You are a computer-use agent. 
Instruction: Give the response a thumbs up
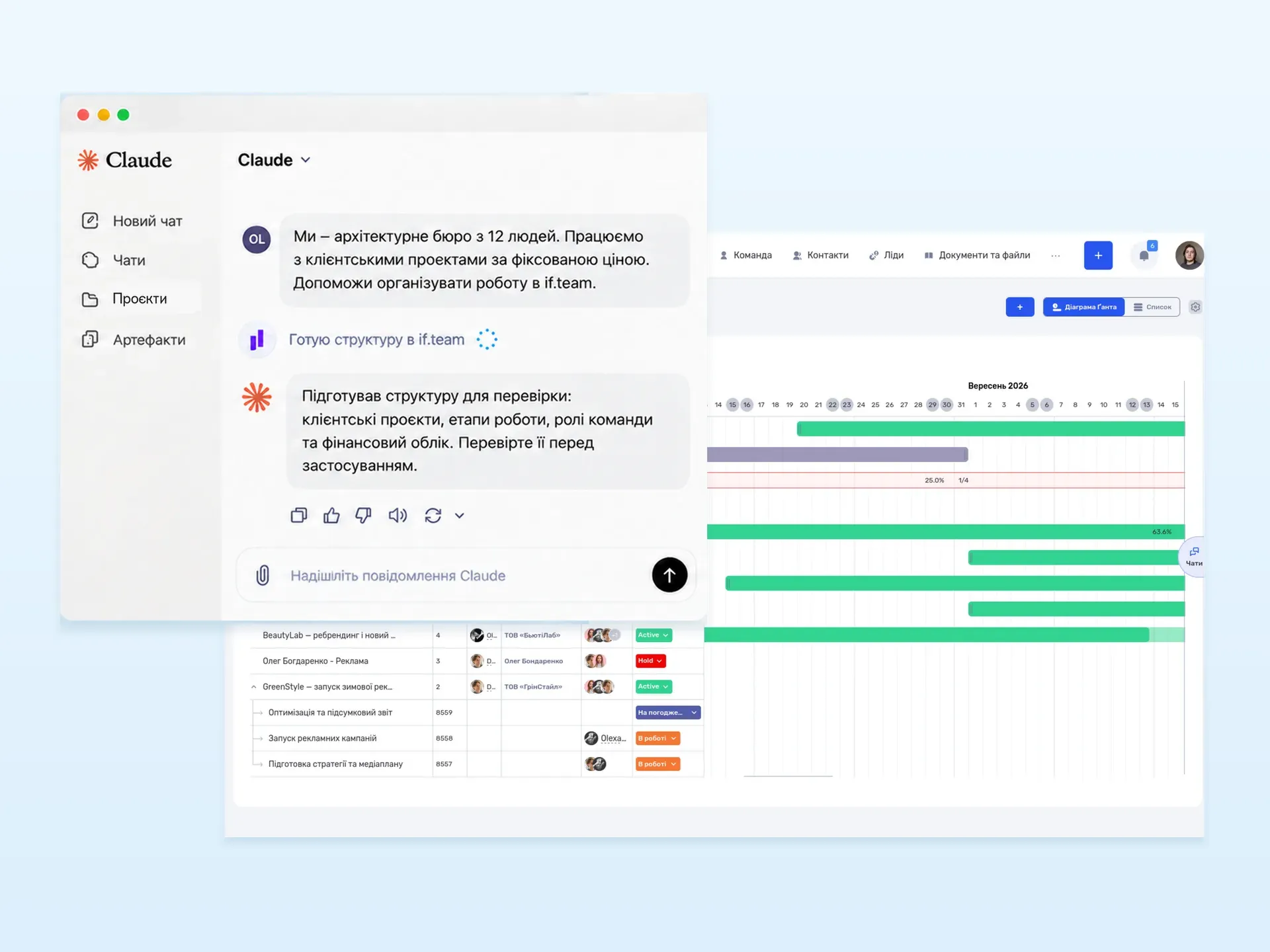point(331,516)
